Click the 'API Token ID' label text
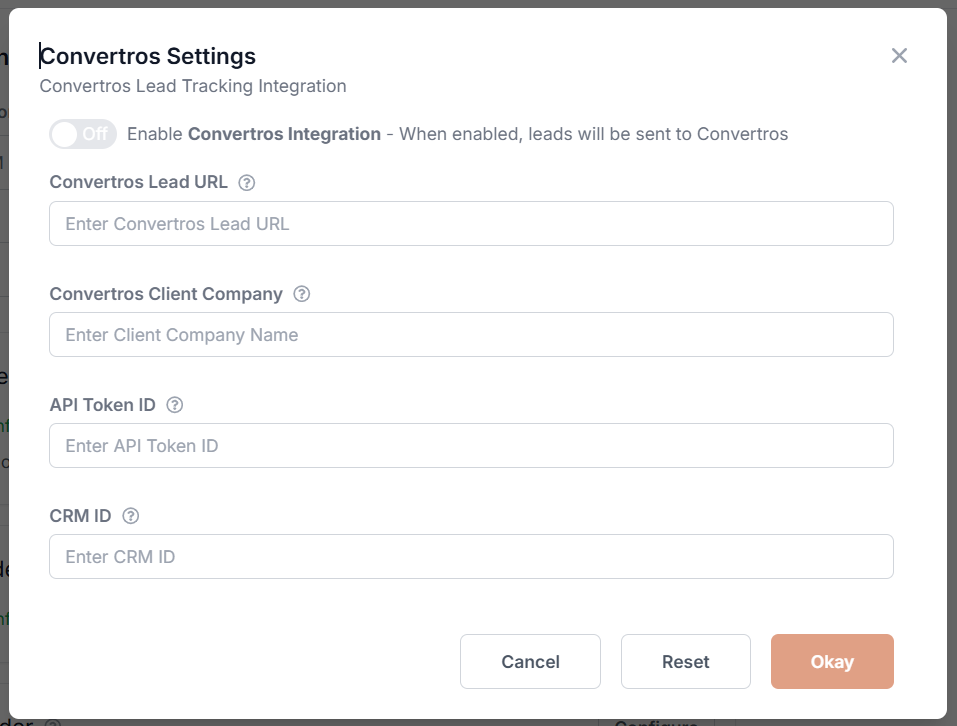The height and width of the screenshot is (726, 957). tap(102, 405)
